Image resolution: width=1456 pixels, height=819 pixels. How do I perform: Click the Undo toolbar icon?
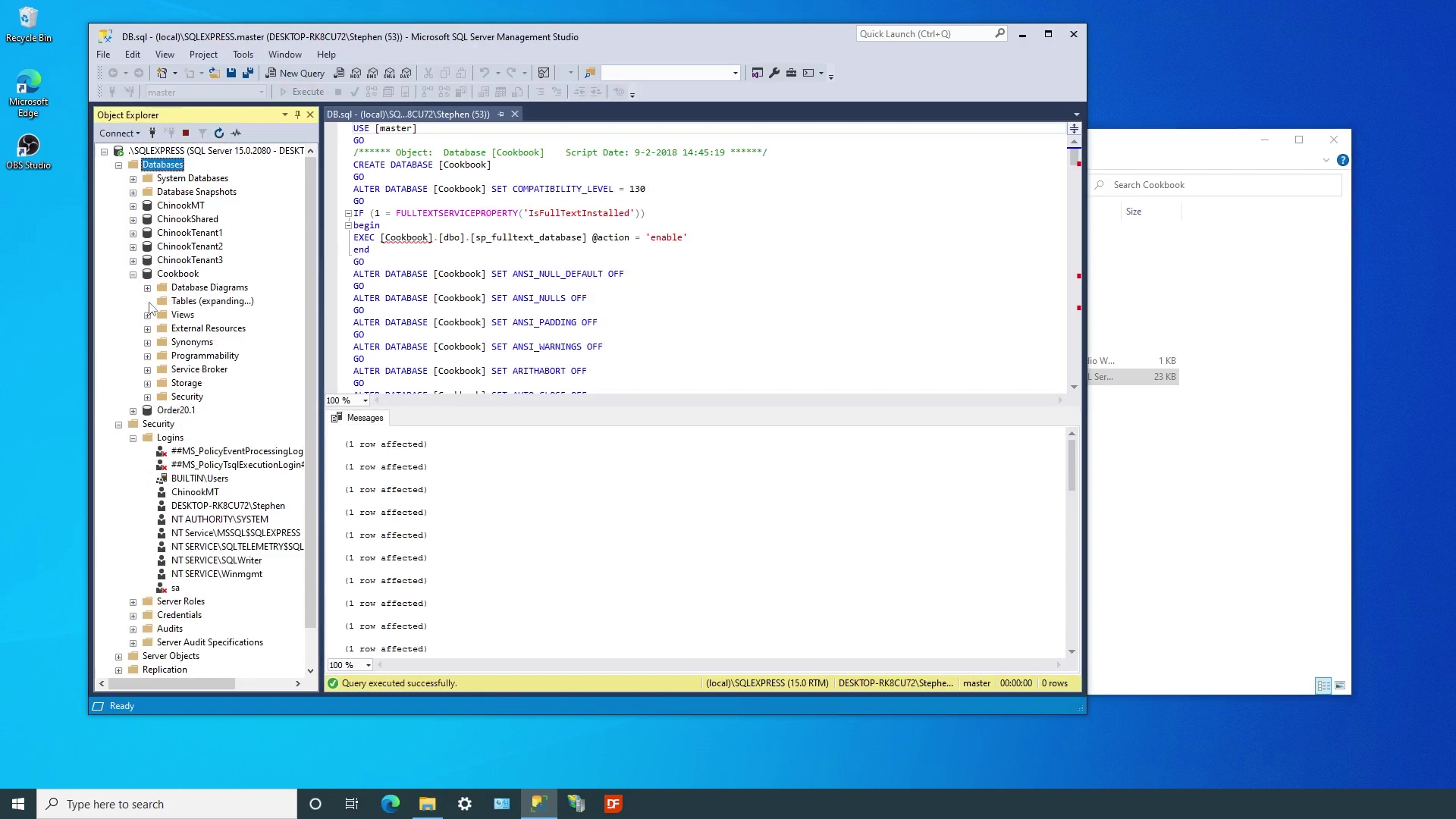coord(484,73)
